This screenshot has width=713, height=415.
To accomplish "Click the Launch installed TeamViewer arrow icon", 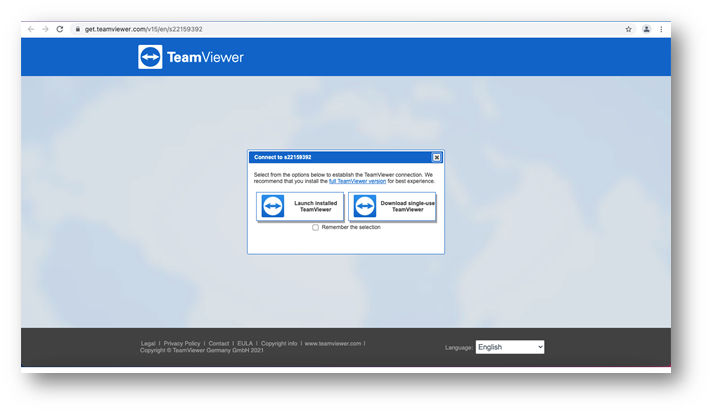I will [273, 206].
